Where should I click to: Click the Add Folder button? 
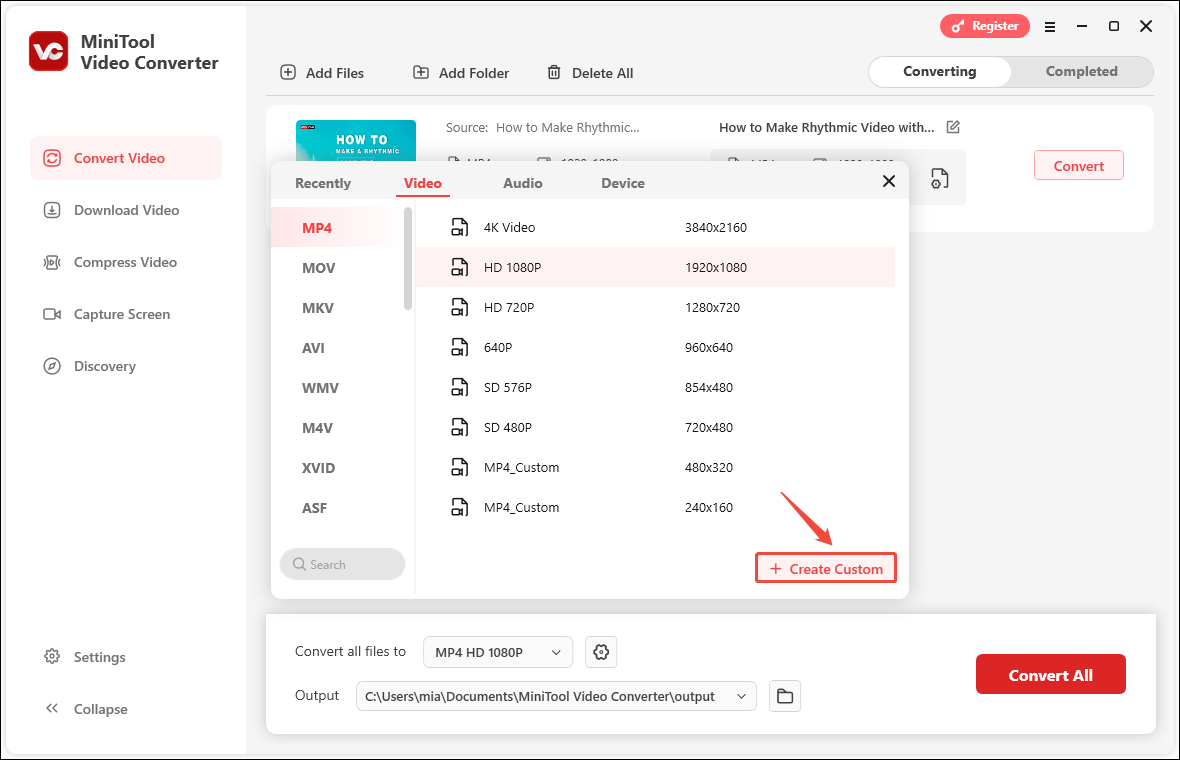click(461, 73)
